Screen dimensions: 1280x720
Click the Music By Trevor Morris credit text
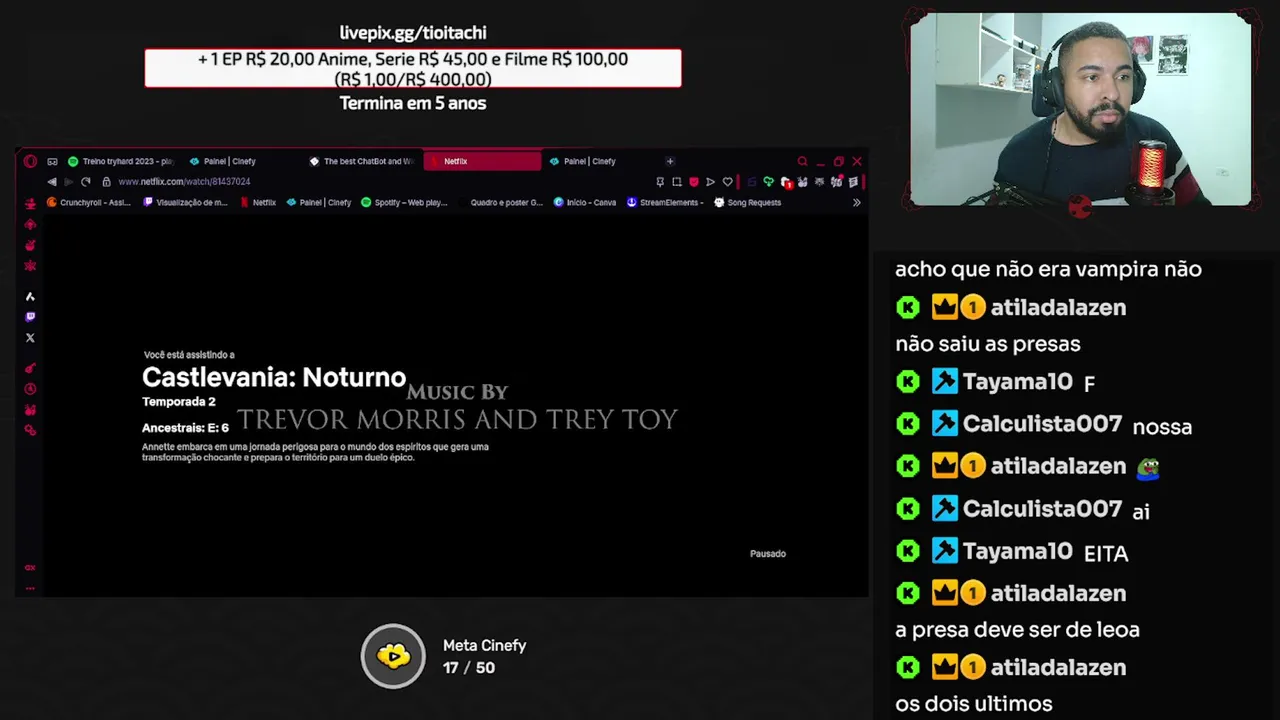[457, 408]
